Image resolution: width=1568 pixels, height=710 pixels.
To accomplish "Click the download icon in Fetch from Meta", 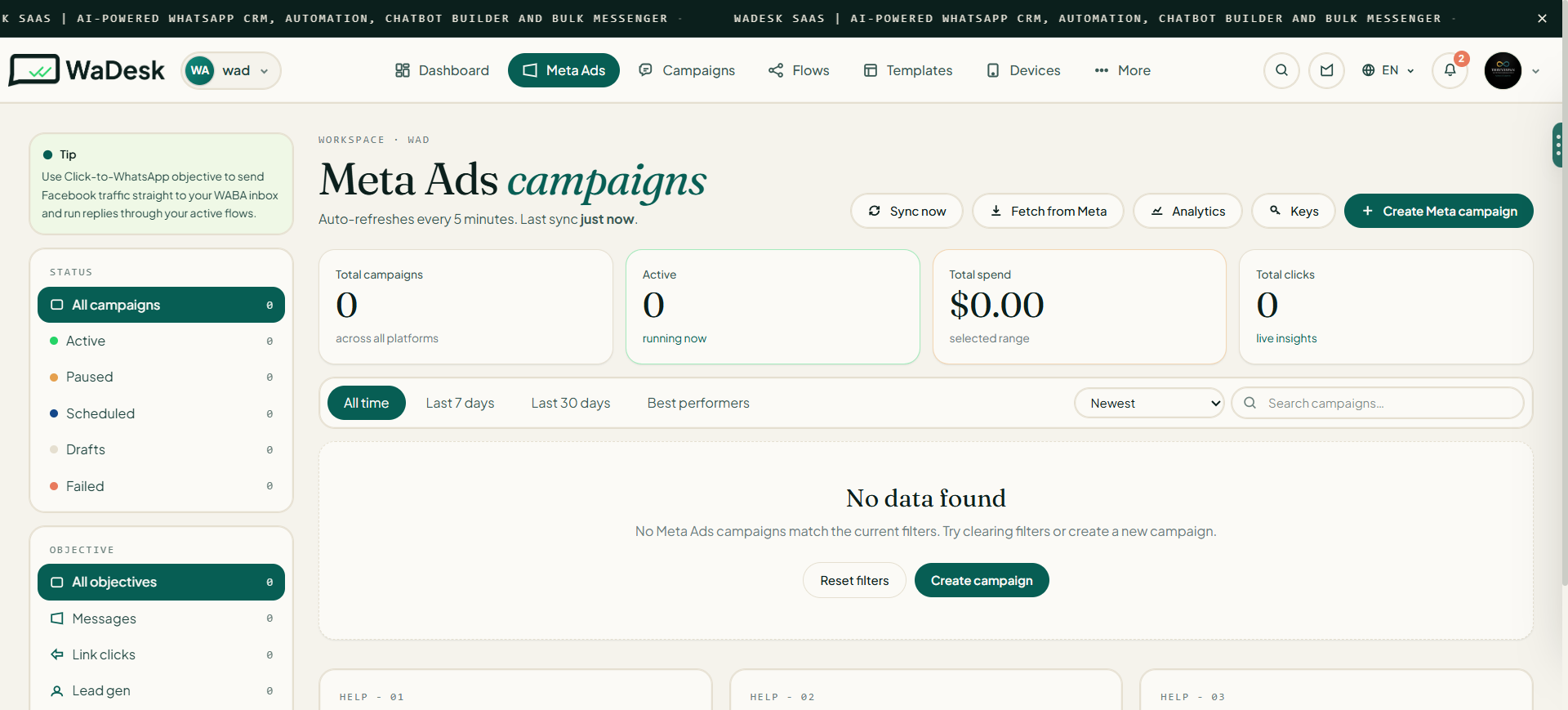I will [996, 211].
